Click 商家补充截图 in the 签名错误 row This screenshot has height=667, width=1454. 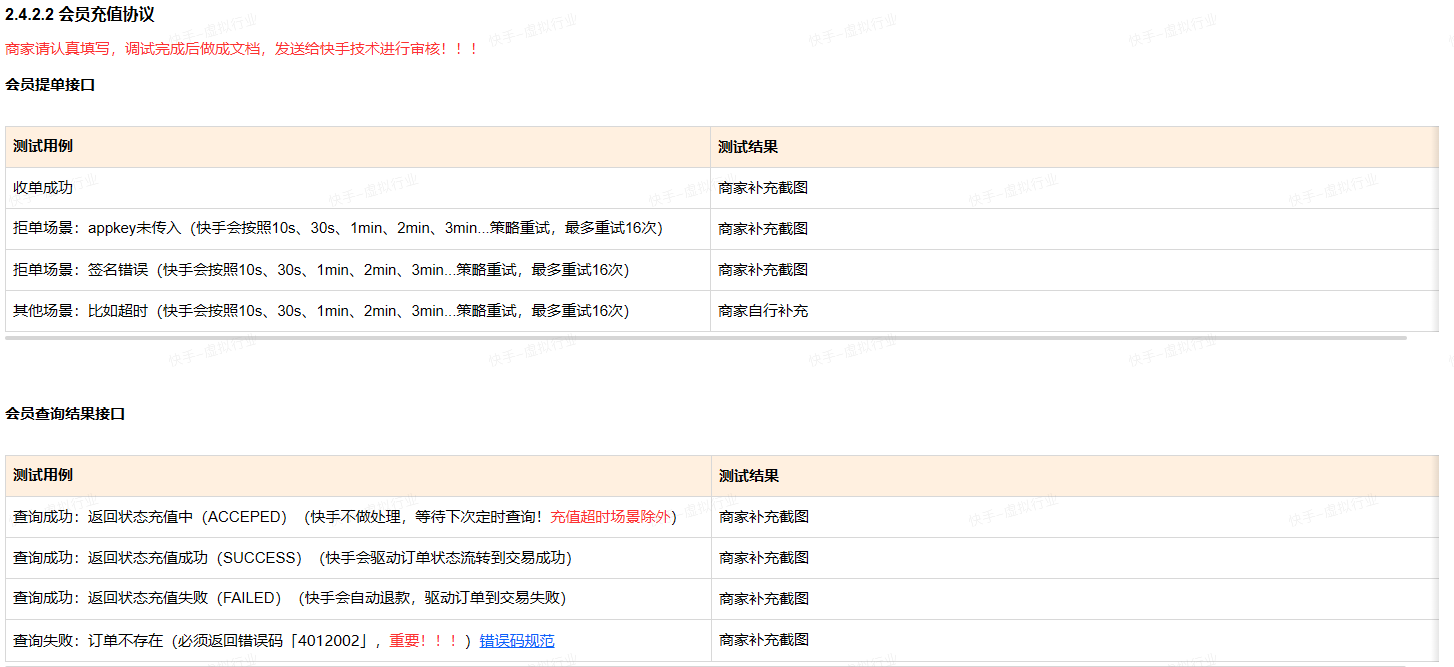(763, 269)
